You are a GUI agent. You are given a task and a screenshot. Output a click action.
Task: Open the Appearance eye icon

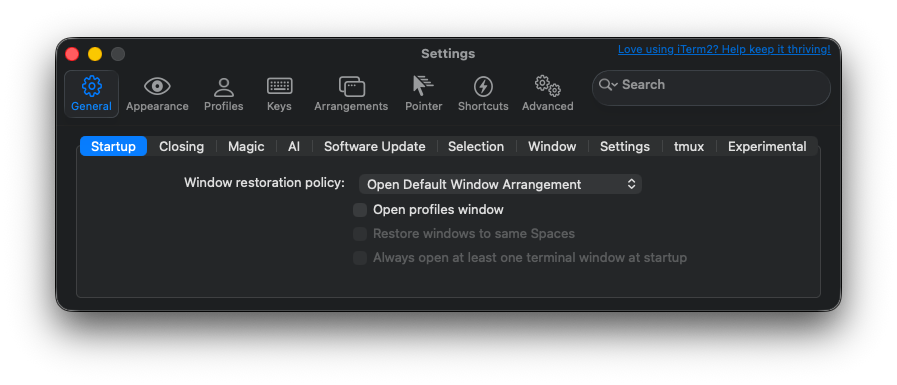pos(157,86)
